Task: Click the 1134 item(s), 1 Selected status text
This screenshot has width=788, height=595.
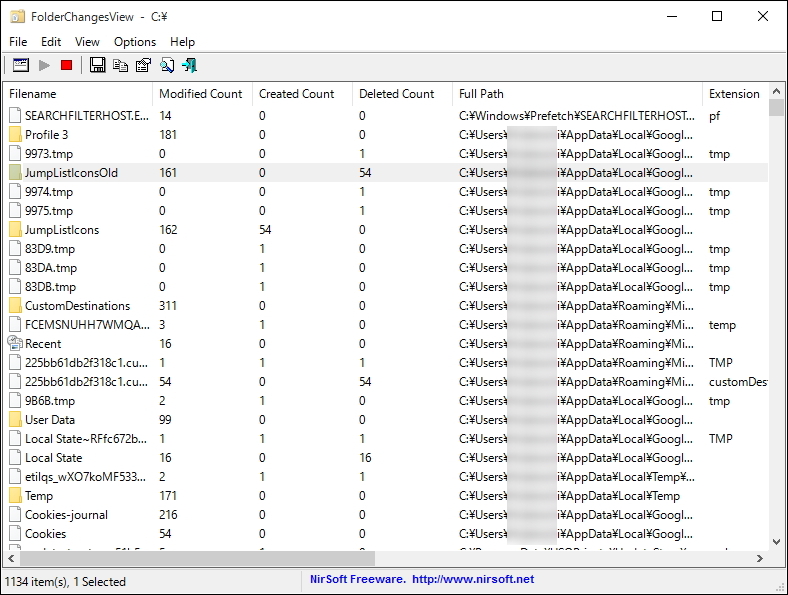Action: pyautogui.click(x=65, y=582)
